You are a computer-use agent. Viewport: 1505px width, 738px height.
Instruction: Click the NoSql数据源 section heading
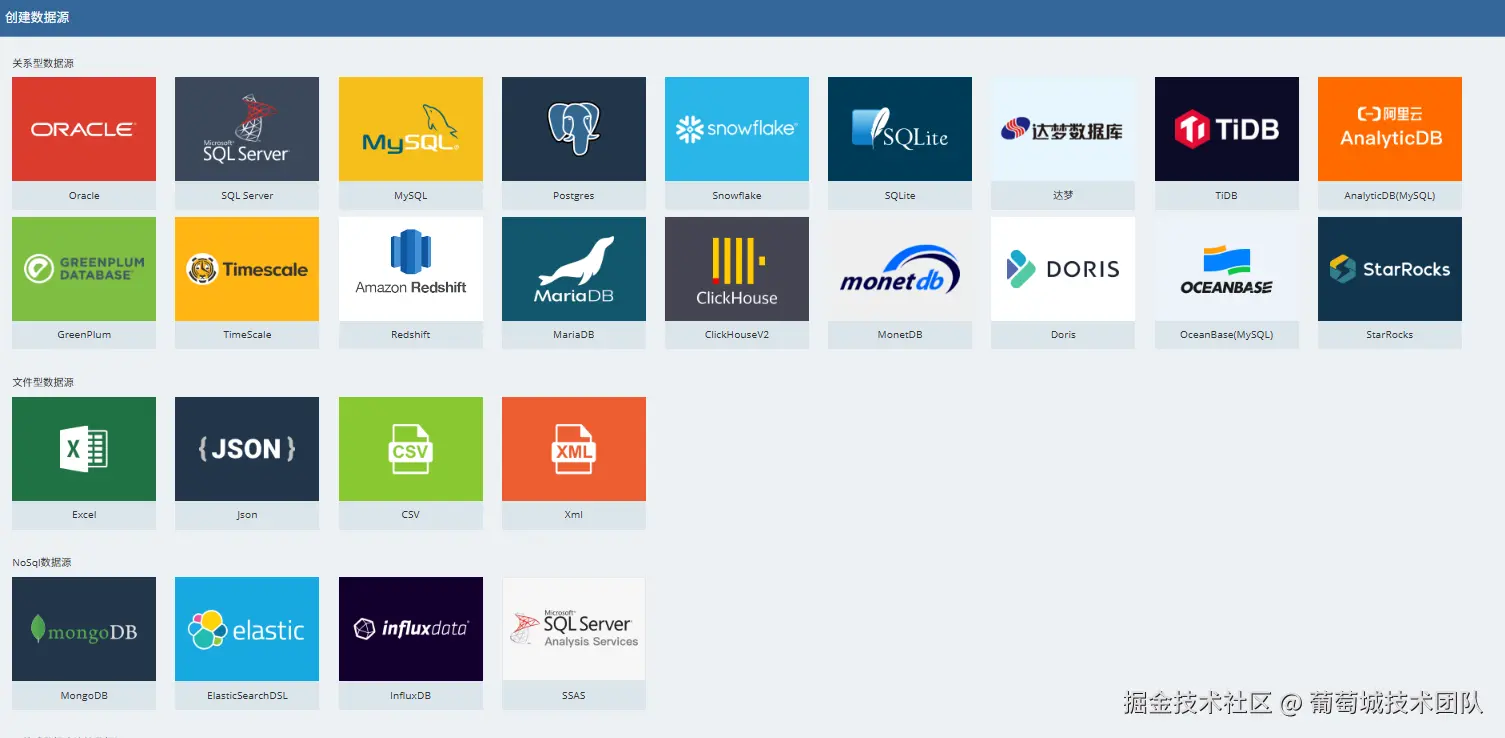coord(42,562)
